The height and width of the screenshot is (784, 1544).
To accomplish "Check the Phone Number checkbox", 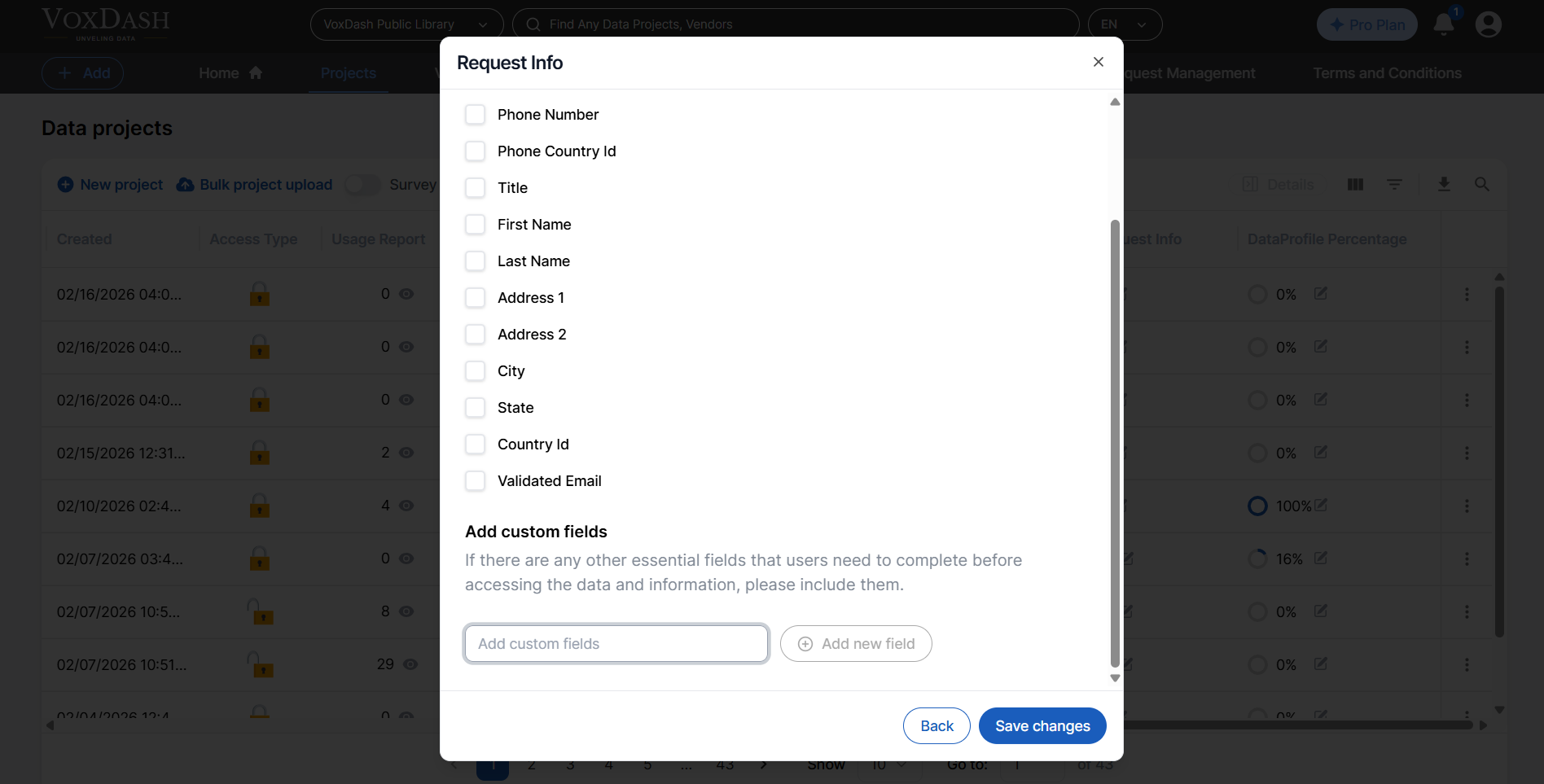I will [x=476, y=114].
